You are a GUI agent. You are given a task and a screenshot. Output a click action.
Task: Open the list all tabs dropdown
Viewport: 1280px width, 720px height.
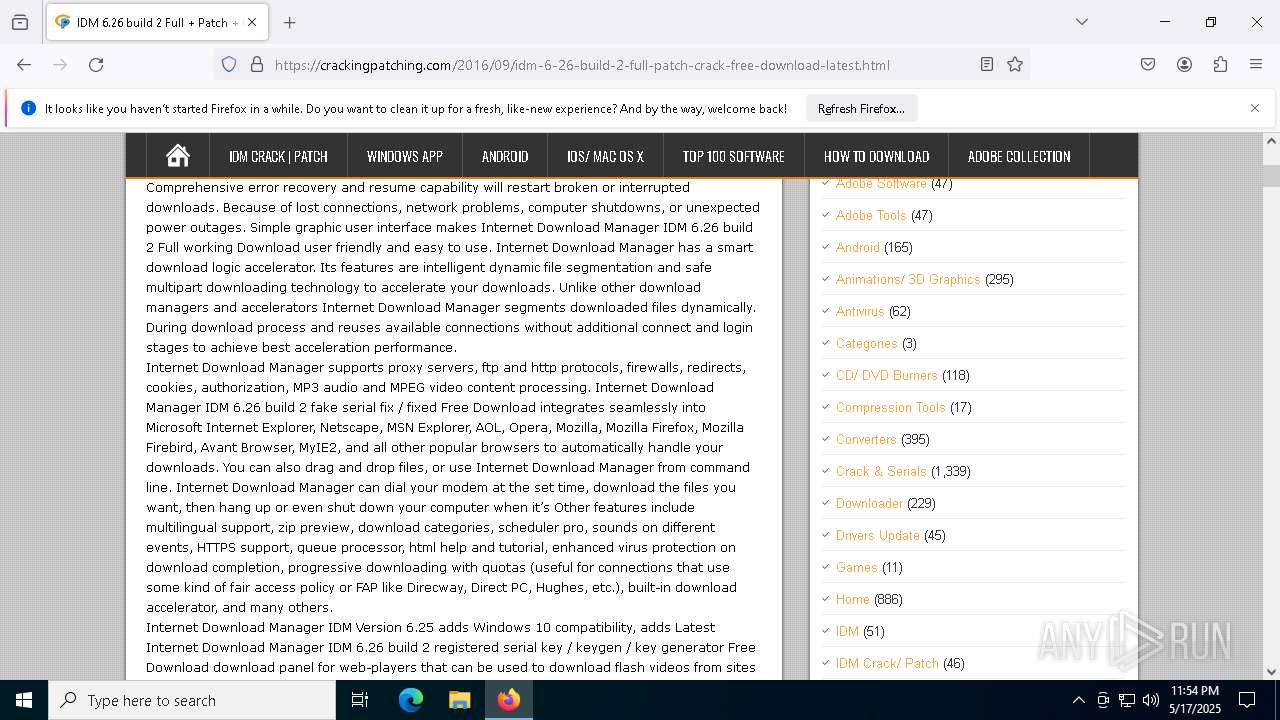[x=1081, y=22]
